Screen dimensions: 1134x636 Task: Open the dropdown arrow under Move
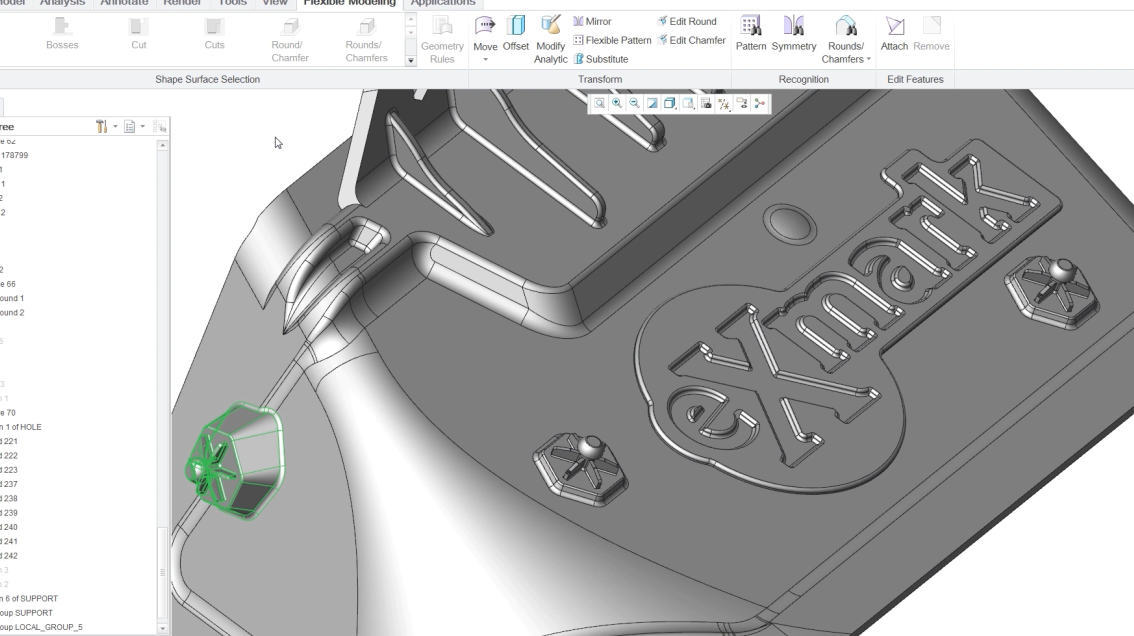coord(485,59)
